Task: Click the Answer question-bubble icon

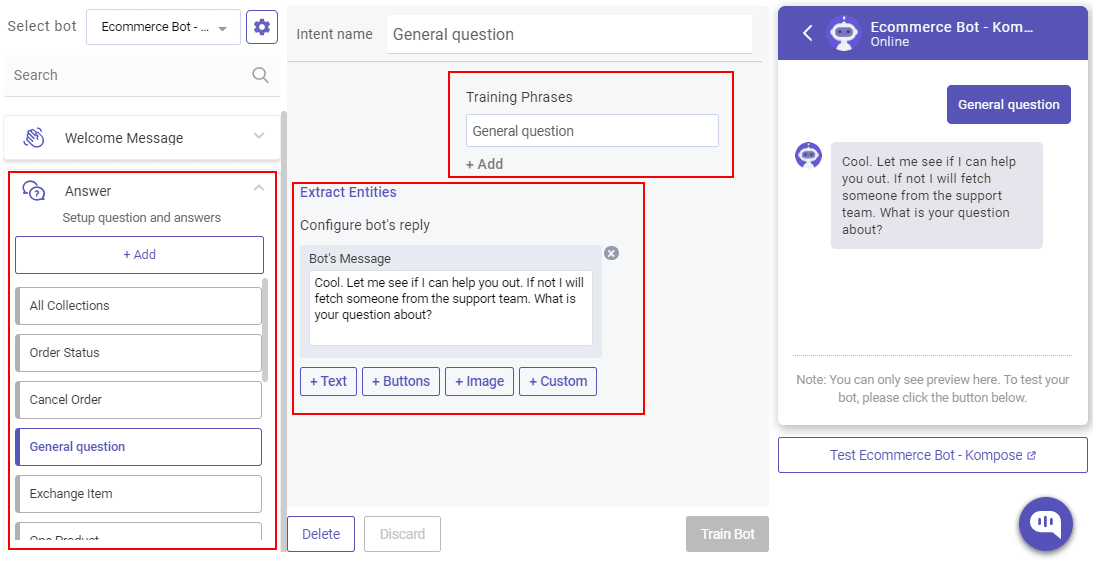Action: click(34, 191)
